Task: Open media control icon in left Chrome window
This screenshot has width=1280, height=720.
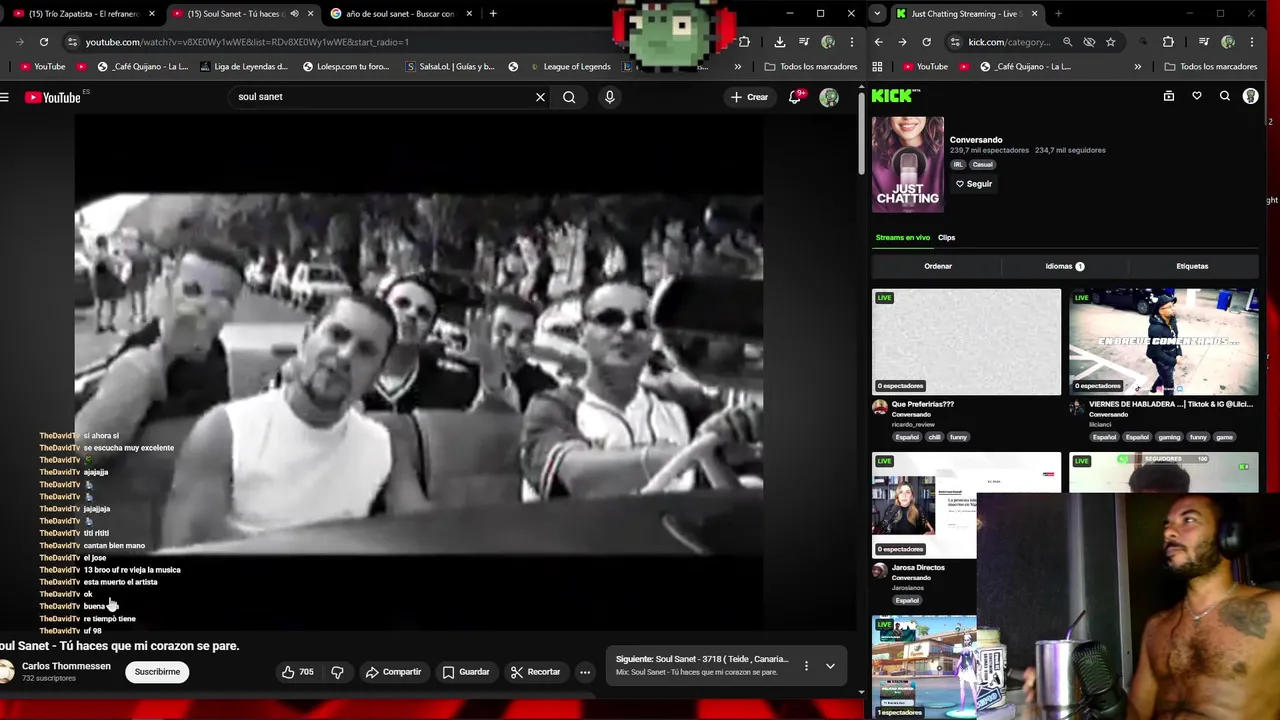Action: tap(804, 42)
